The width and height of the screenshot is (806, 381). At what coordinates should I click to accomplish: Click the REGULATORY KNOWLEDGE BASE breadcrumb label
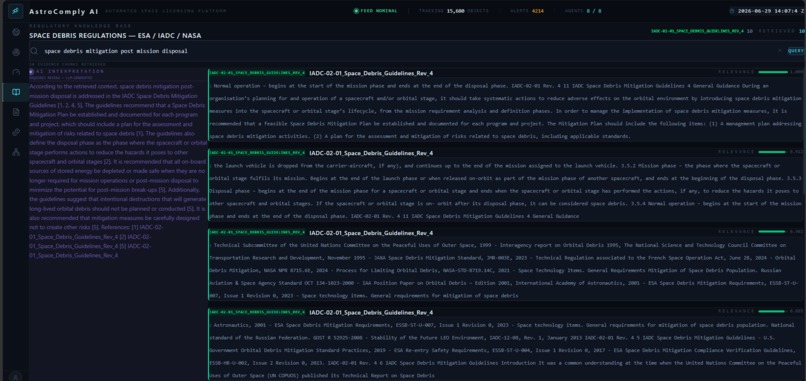coord(80,26)
